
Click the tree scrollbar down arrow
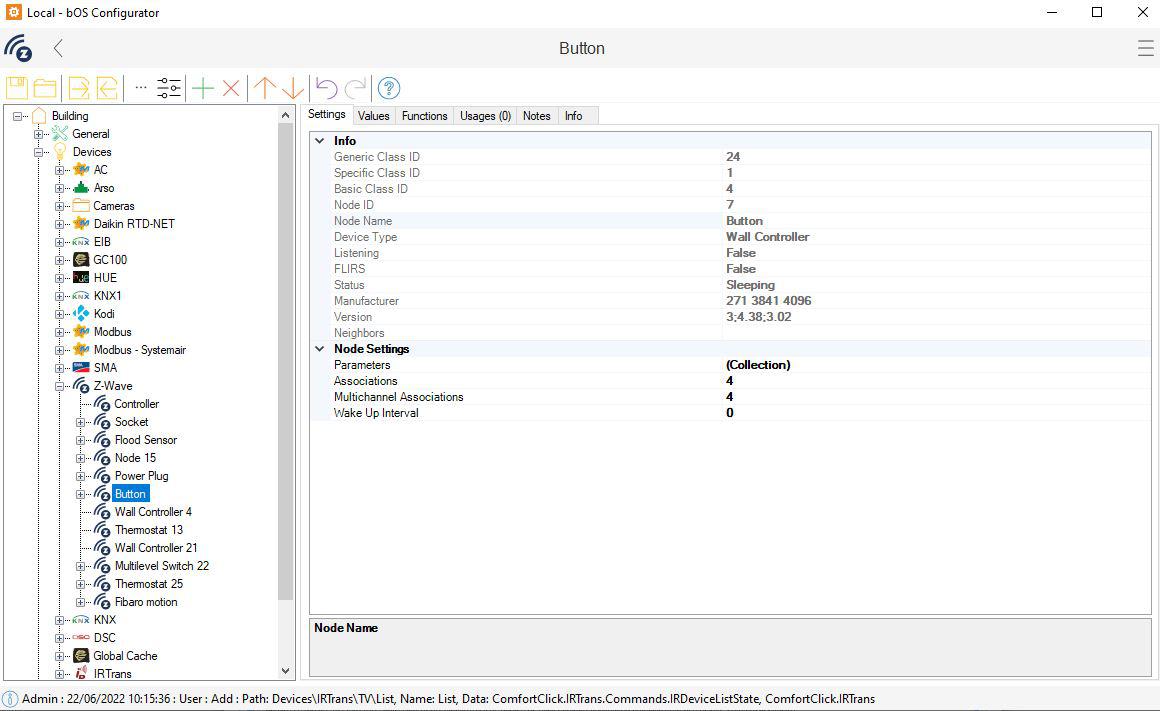click(x=286, y=671)
